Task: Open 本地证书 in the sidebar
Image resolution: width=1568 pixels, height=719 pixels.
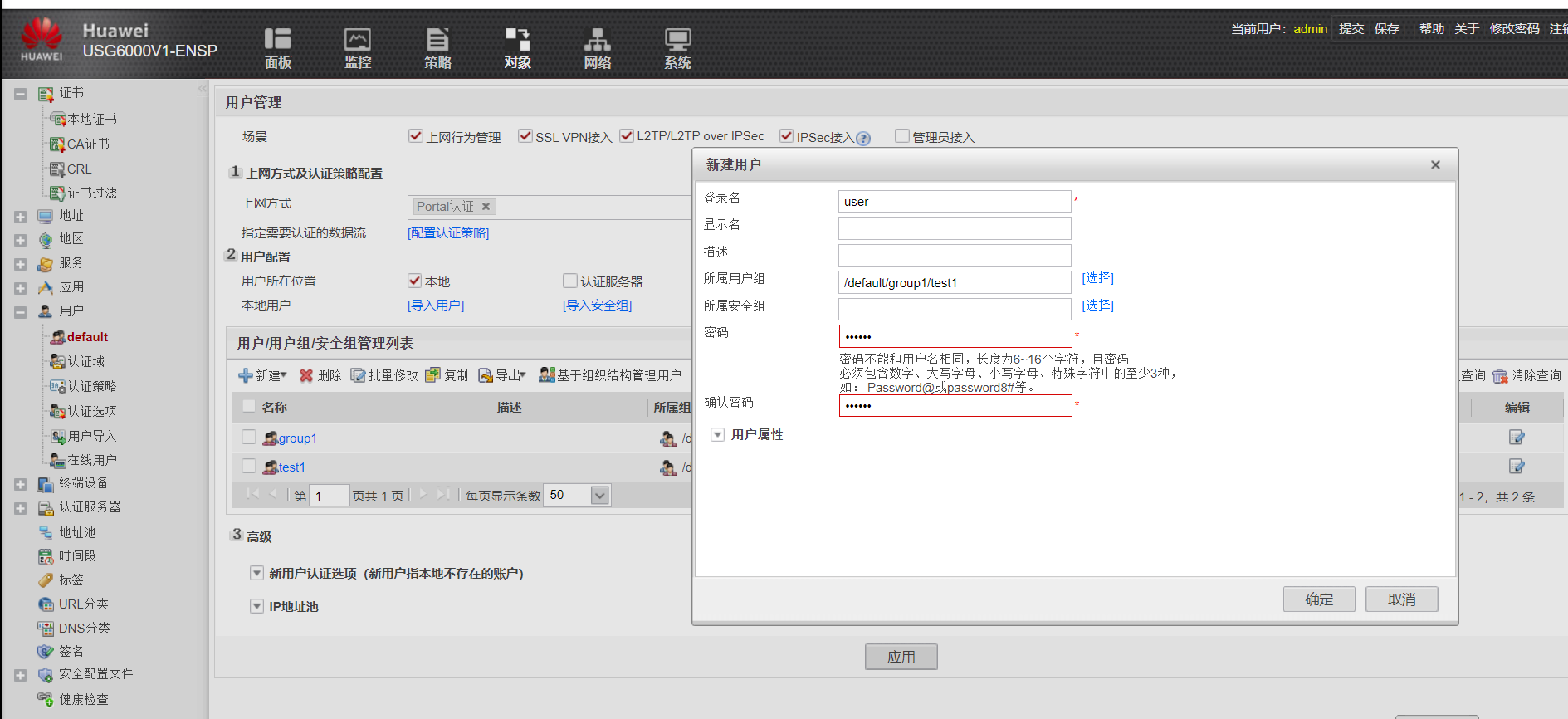Action: (x=91, y=119)
